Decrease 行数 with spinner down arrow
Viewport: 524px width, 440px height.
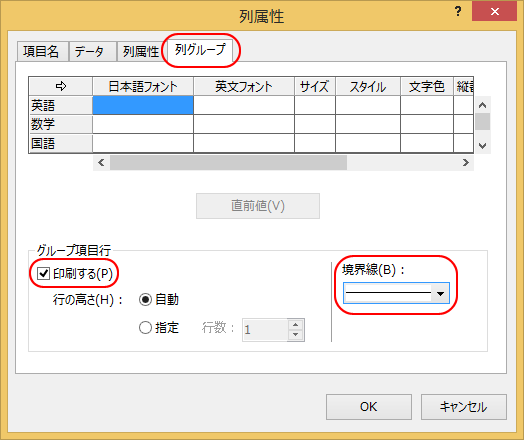(295, 335)
